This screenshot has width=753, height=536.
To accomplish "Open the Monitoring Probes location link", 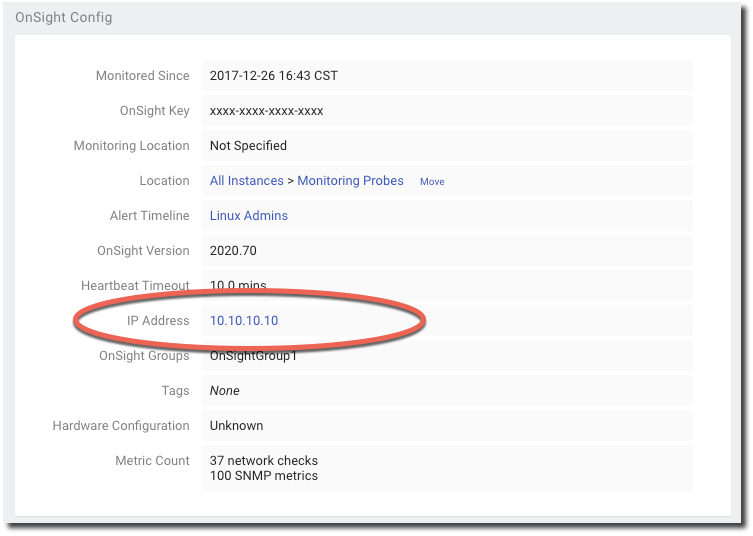I will [x=350, y=181].
